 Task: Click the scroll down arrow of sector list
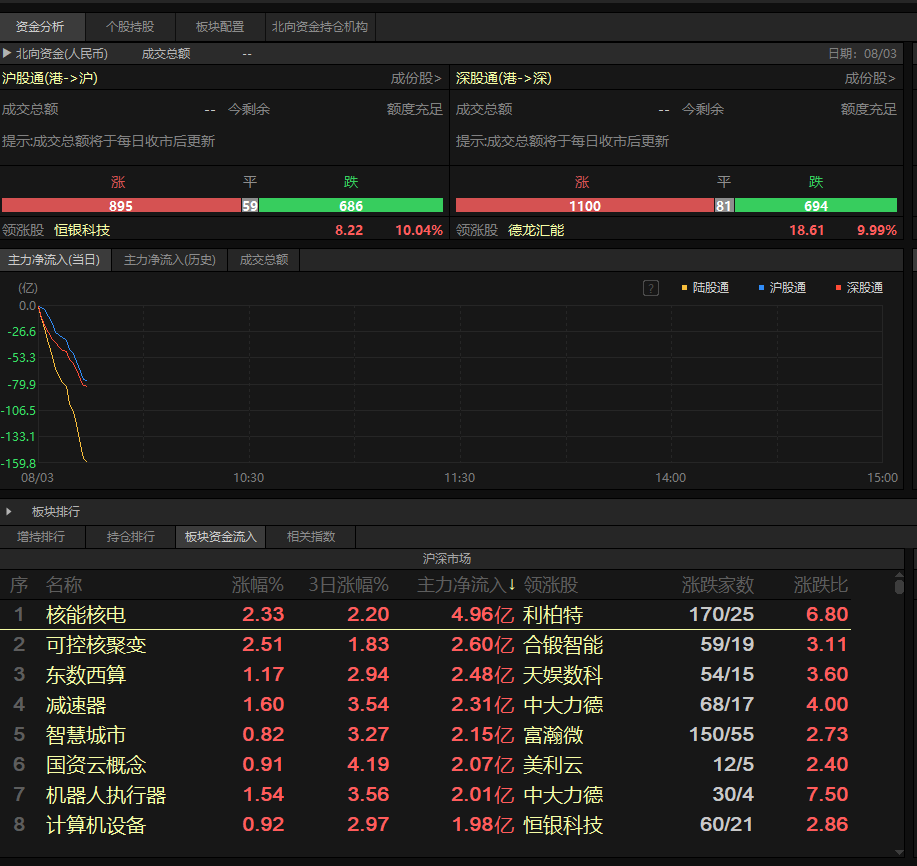point(899,853)
